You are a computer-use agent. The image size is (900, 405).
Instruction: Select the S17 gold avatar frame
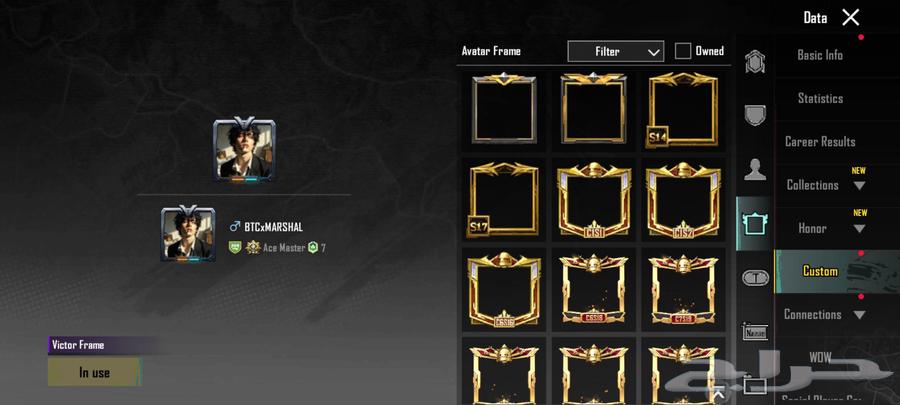[503, 199]
